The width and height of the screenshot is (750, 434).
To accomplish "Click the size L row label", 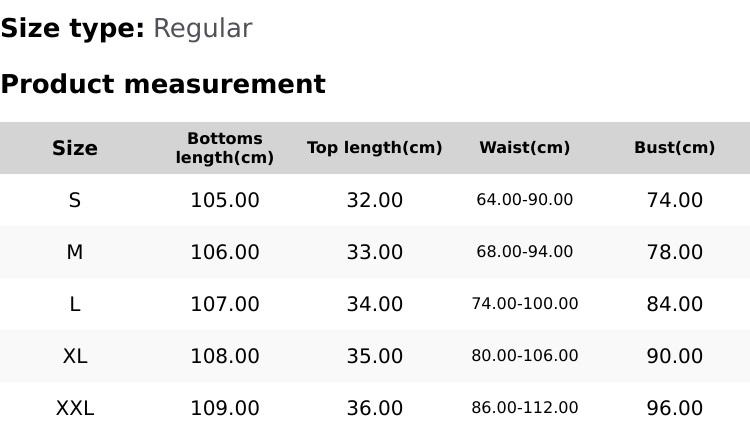I will click(75, 304).
